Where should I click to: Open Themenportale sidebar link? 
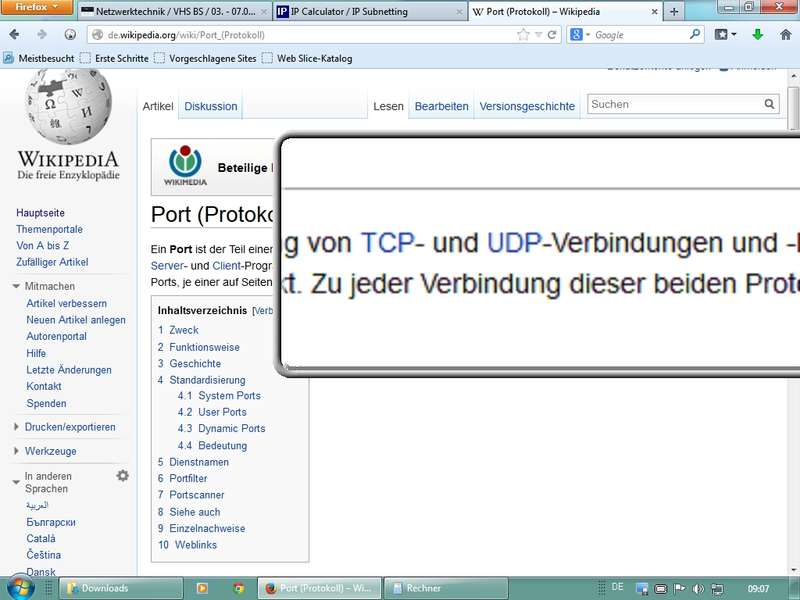click(49, 229)
